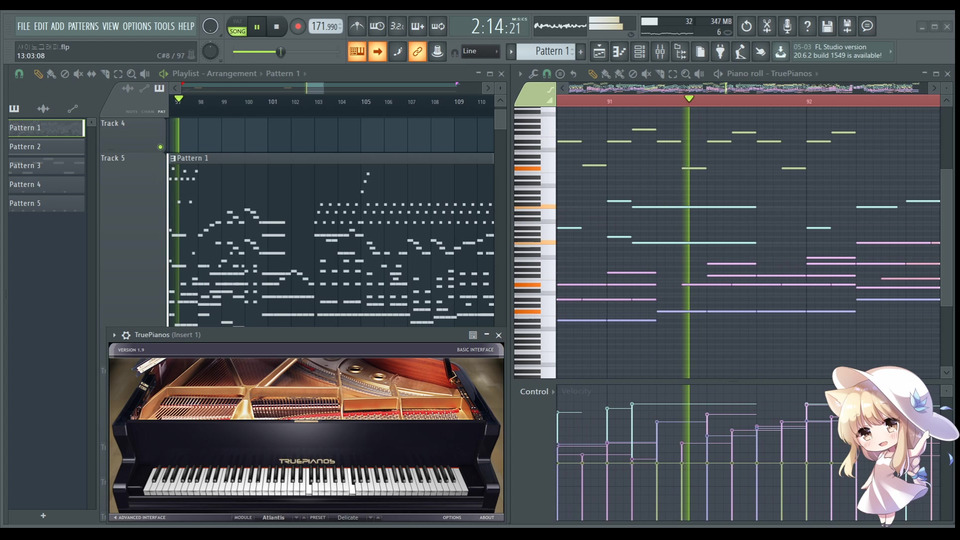Open the Playlist view button

pos(599,52)
